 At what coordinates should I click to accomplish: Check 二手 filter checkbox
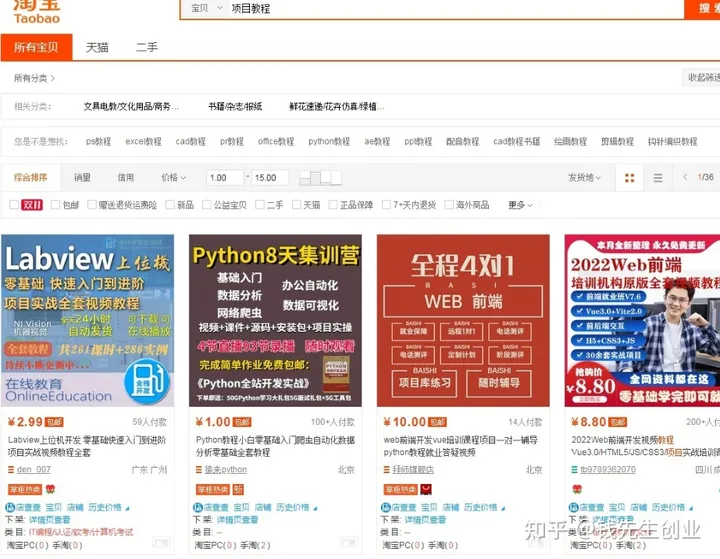[x=260, y=204]
